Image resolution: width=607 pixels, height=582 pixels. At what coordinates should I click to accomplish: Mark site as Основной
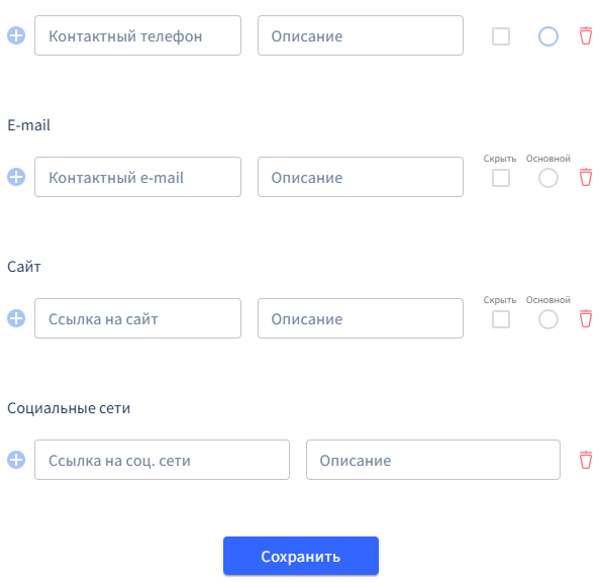coord(548,320)
